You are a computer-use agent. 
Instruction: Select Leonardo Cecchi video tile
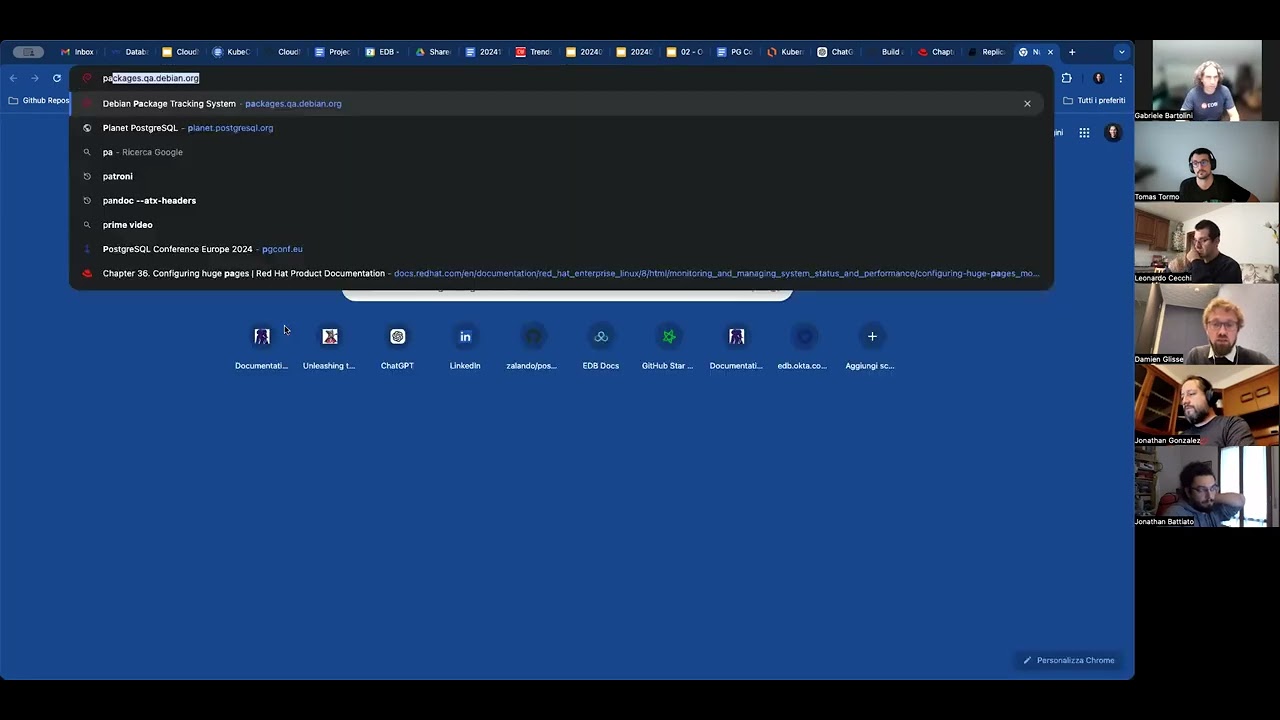pos(1206,243)
